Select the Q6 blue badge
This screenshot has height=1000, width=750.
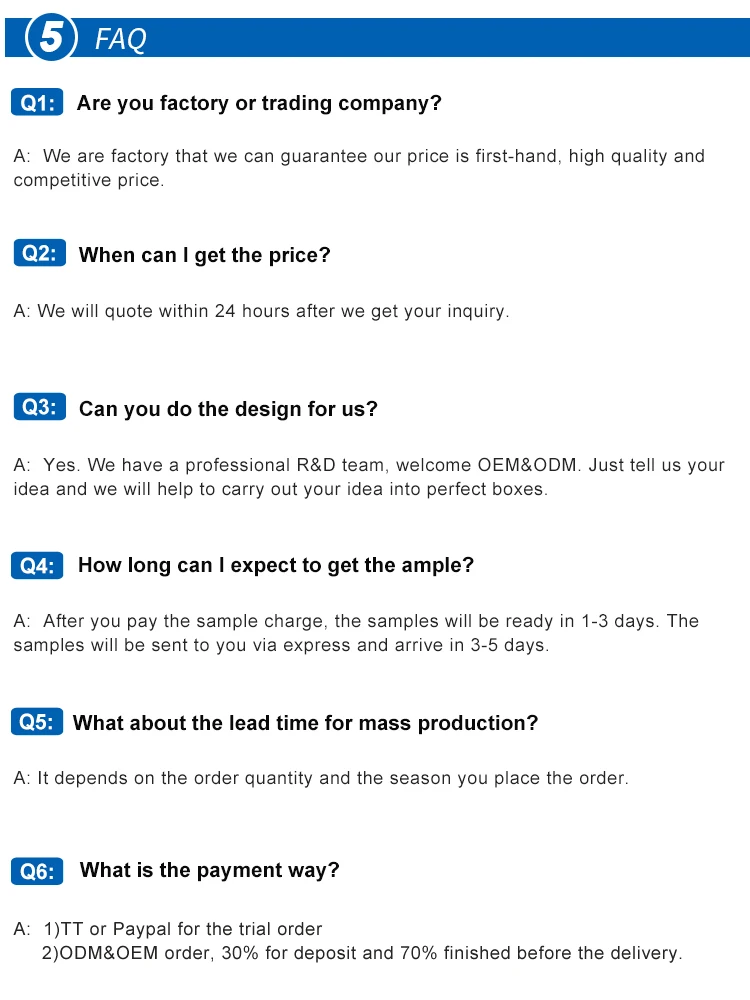point(37,871)
